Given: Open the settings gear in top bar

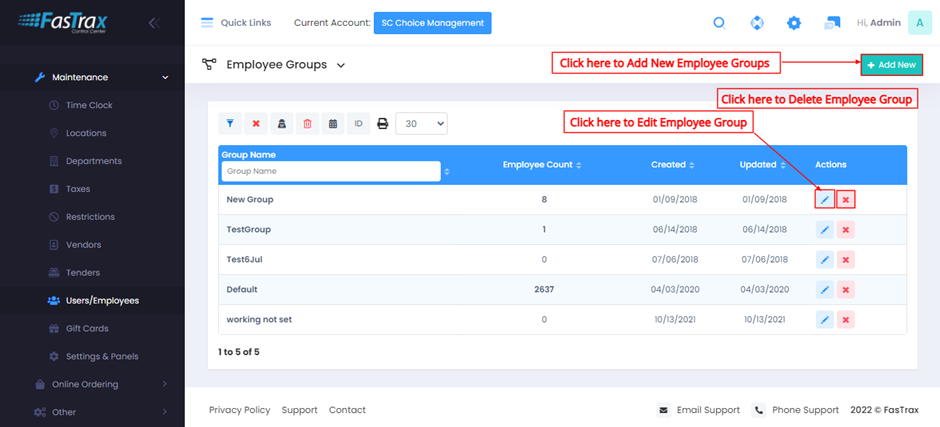Looking at the screenshot, I should click(794, 23).
